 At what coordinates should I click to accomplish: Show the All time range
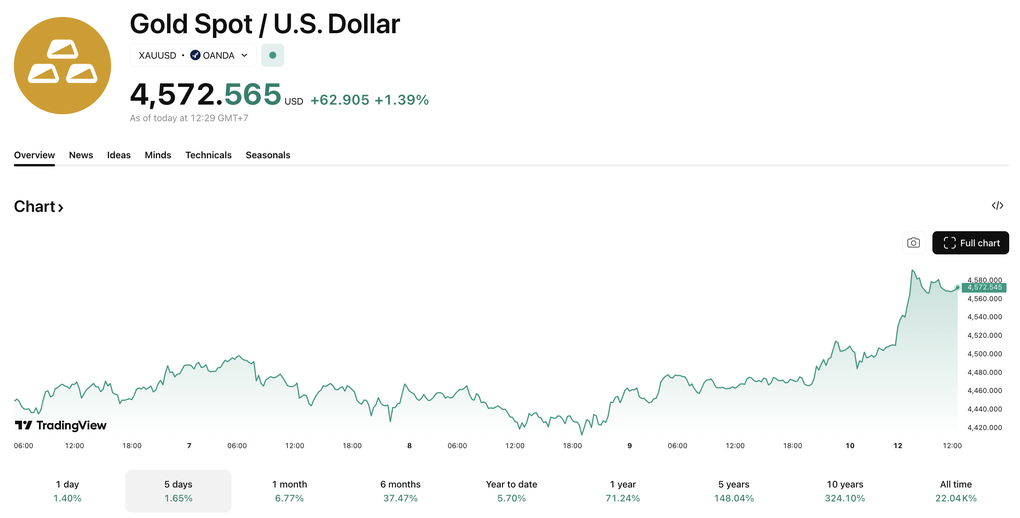[x=955, y=490]
